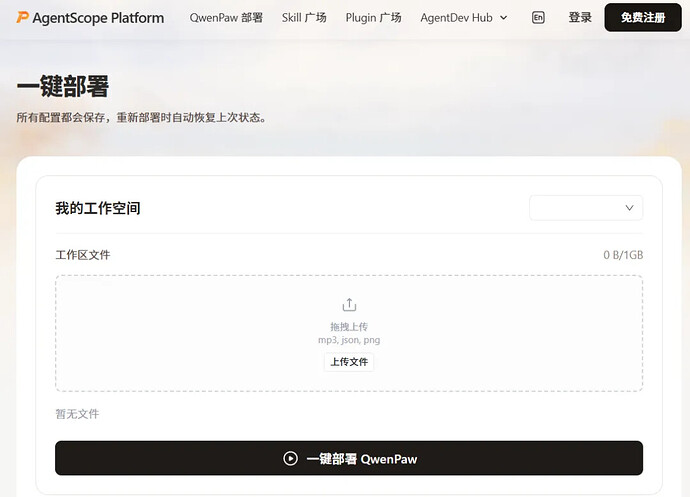Image resolution: width=690 pixels, height=497 pixels.
Task: Click 登录 to sign in
Action: (x=580, y=18)
